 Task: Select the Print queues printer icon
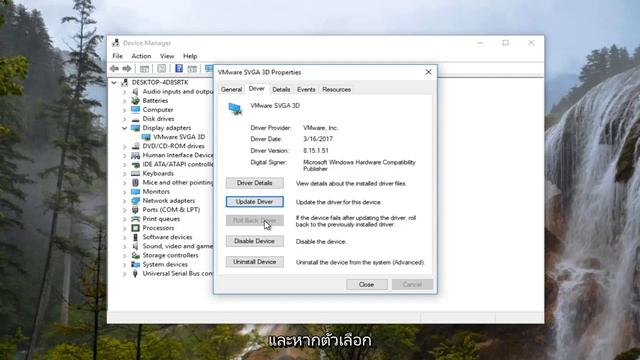136,219
